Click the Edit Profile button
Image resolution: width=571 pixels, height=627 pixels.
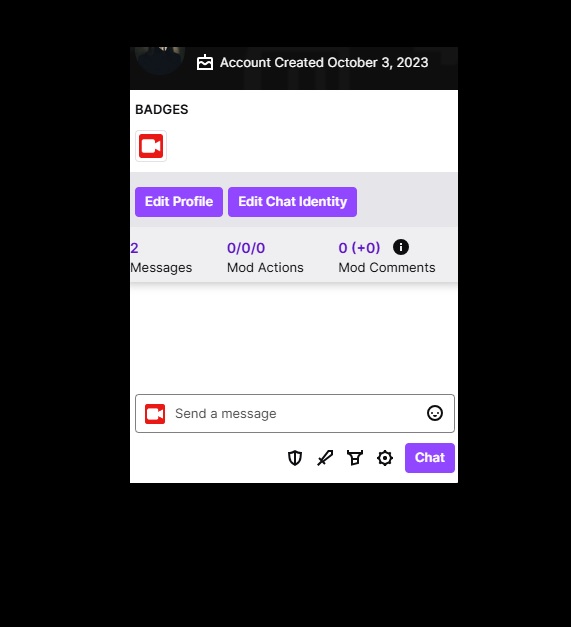179,202
